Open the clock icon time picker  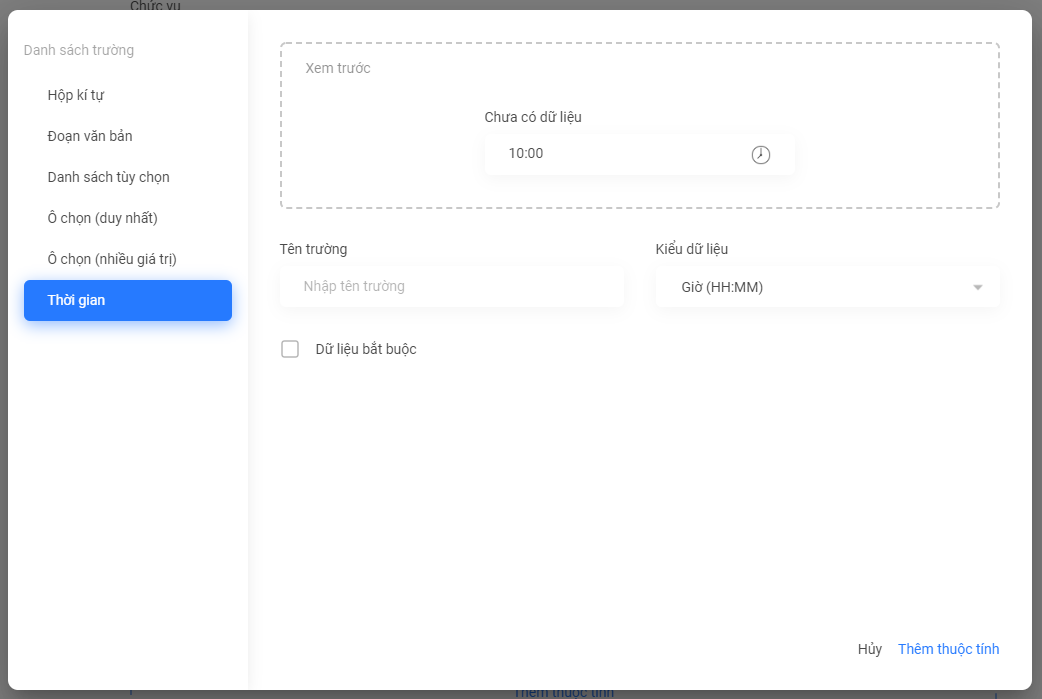tap(760, 155)
